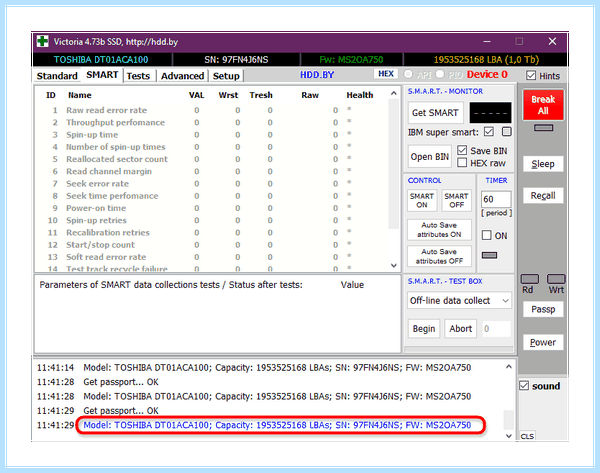The width and height of the screenshot is (600, 473).
Task: Click the Passp button
Action: coord(543,309)
